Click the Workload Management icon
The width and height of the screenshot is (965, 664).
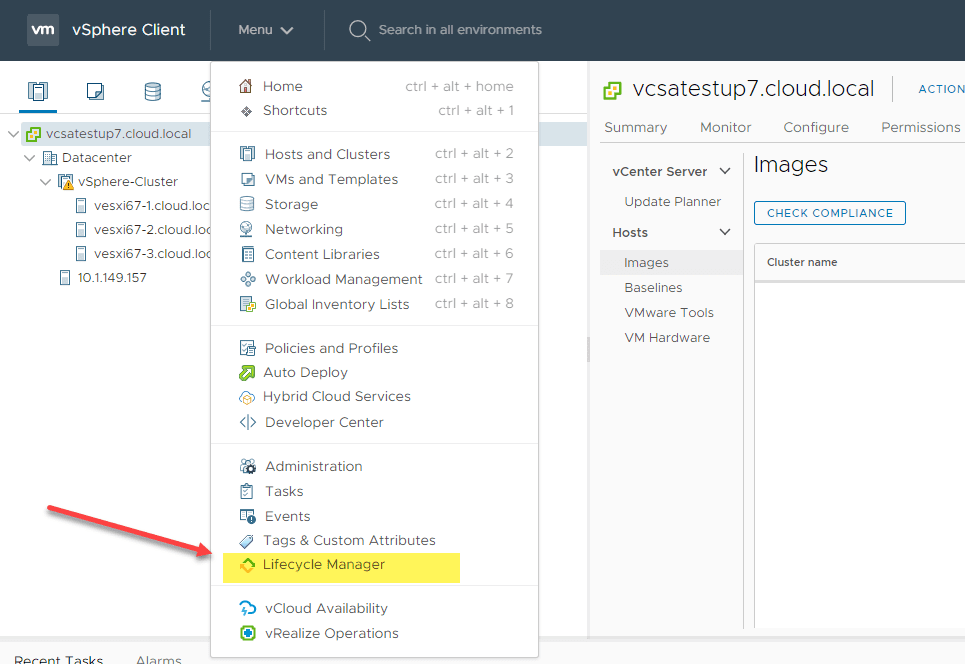(x=247, y=279)
